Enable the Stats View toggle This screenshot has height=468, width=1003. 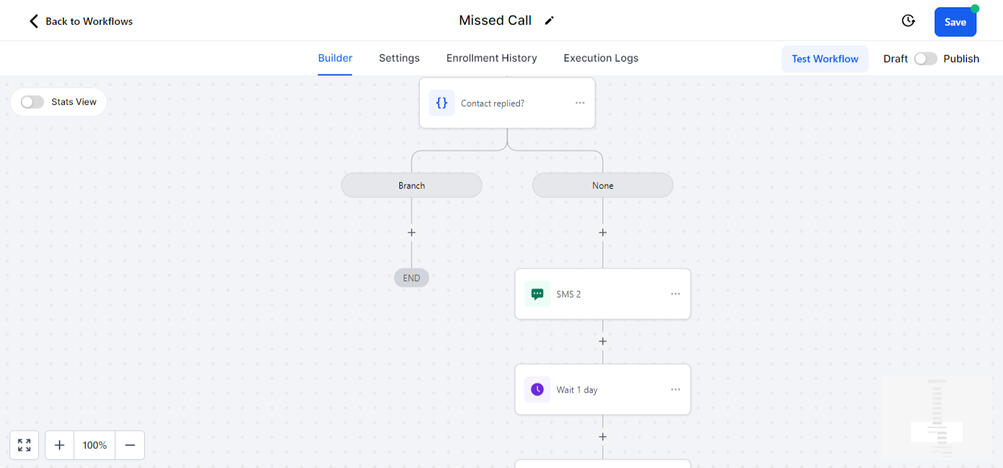coord(32,102)
